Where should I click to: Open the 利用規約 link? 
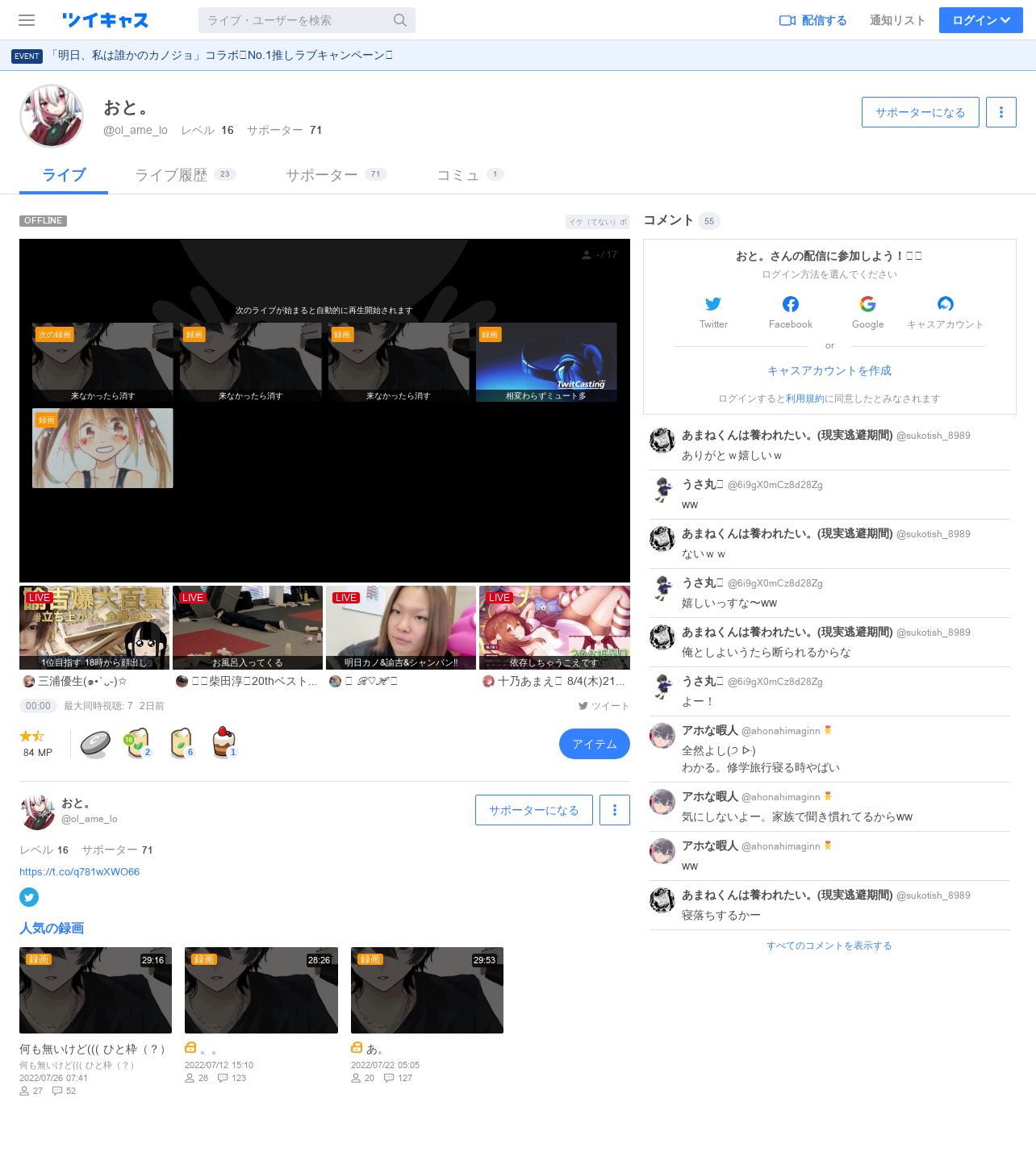click(x=805, y=399)
